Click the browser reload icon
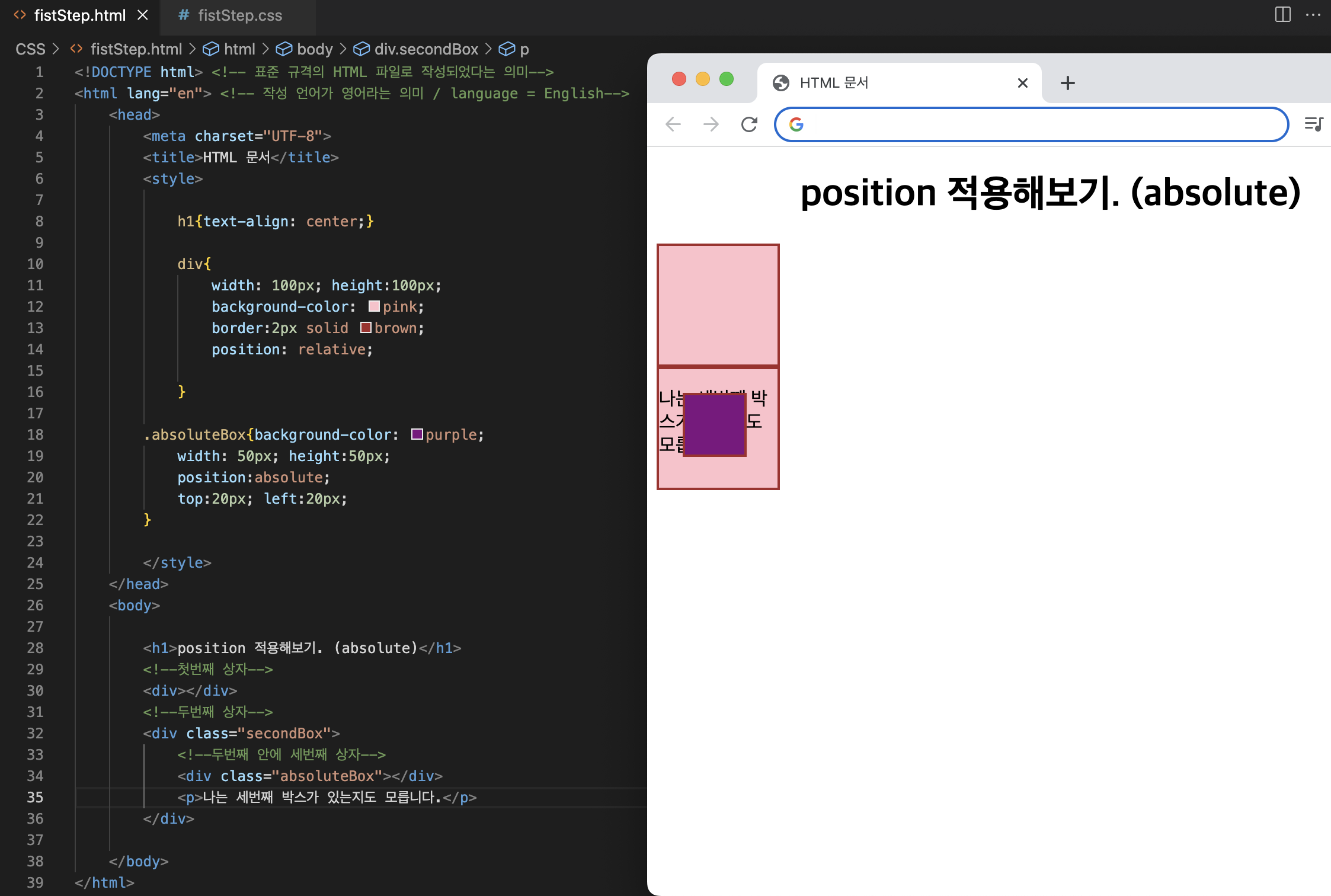 point(749,124)
